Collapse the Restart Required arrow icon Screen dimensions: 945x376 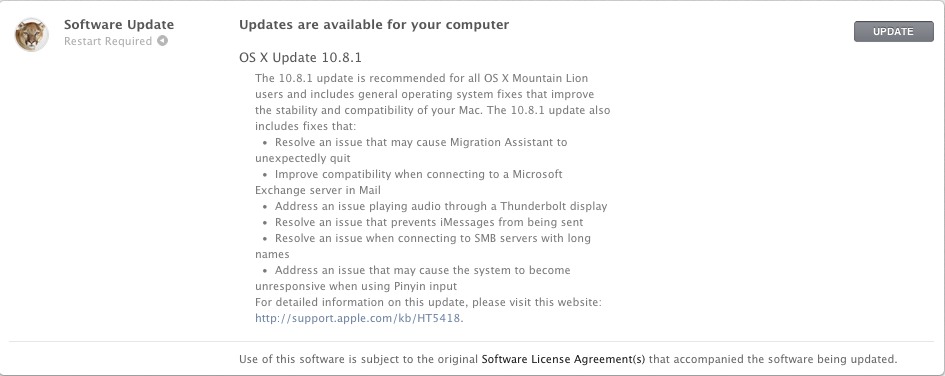163,41
